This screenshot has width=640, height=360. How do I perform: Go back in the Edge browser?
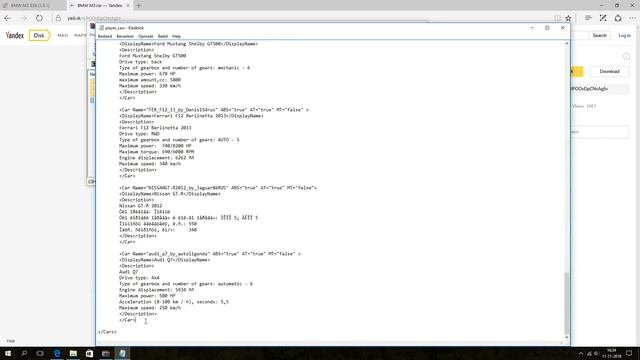8,18
